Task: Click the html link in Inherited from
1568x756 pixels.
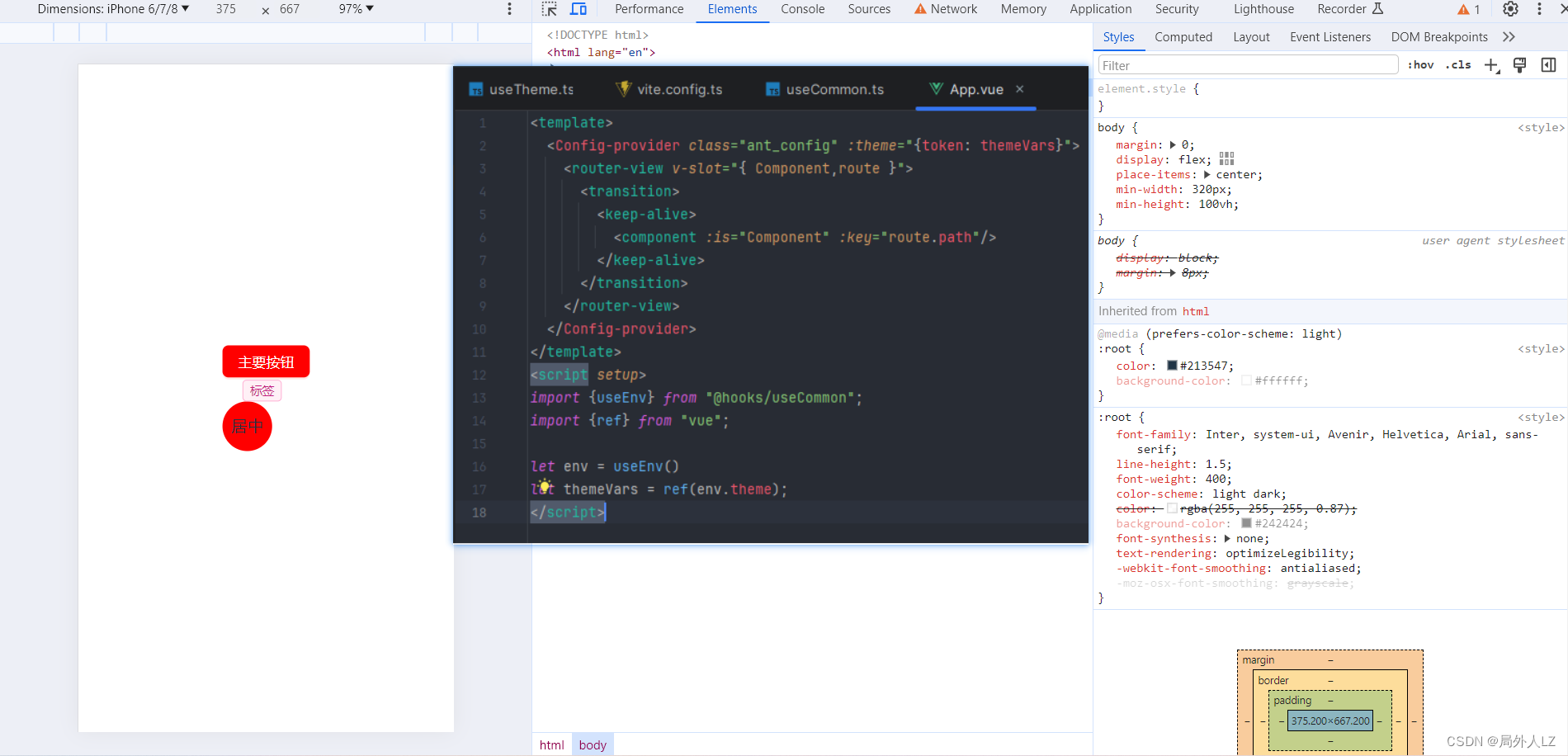Action: (x=1196, y=311)
